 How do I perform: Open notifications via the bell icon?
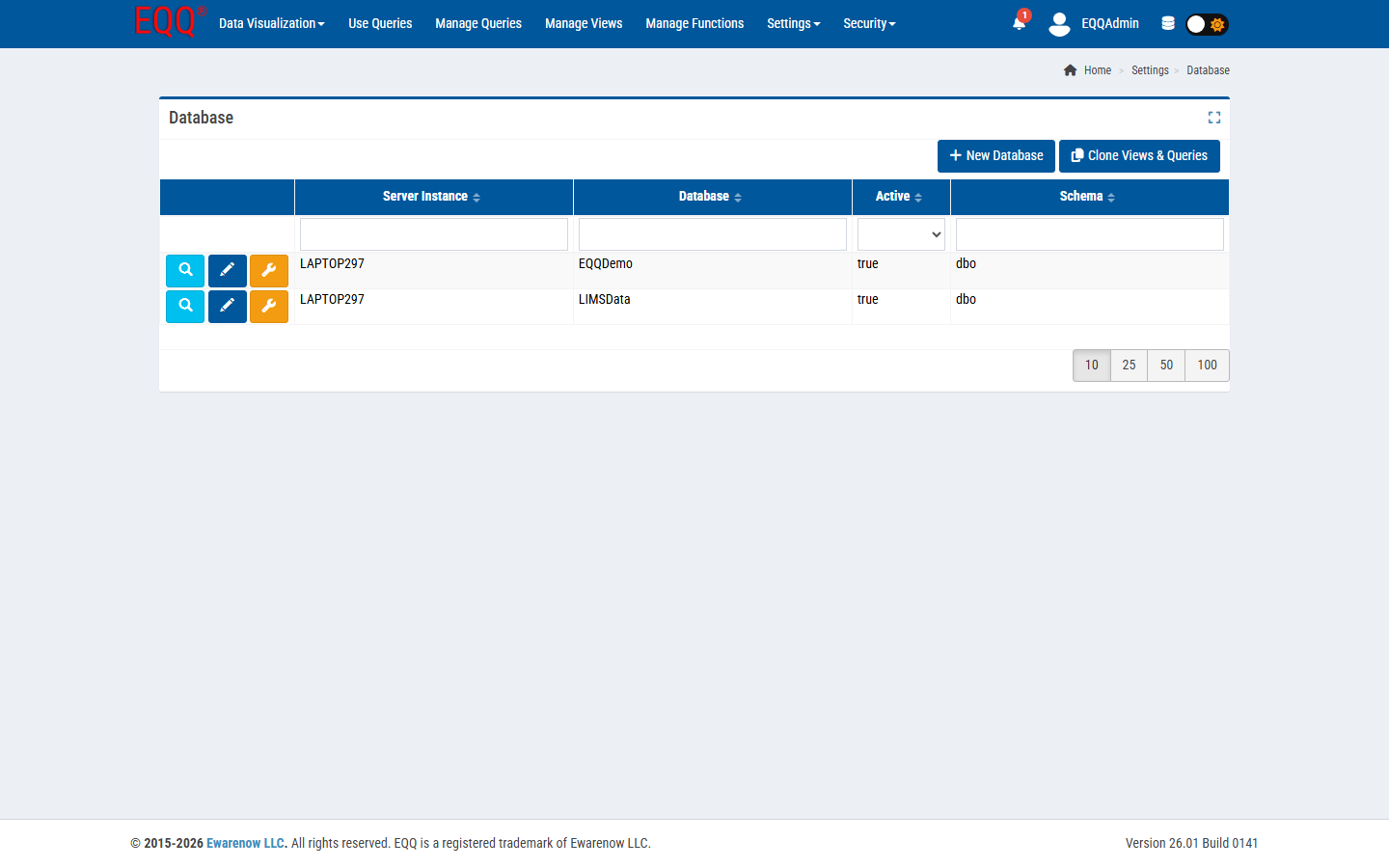[x=1019, y=23]
